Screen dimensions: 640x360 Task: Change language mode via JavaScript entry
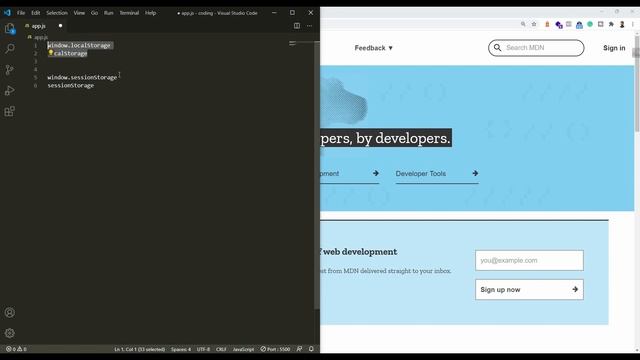tap(243, 349)
